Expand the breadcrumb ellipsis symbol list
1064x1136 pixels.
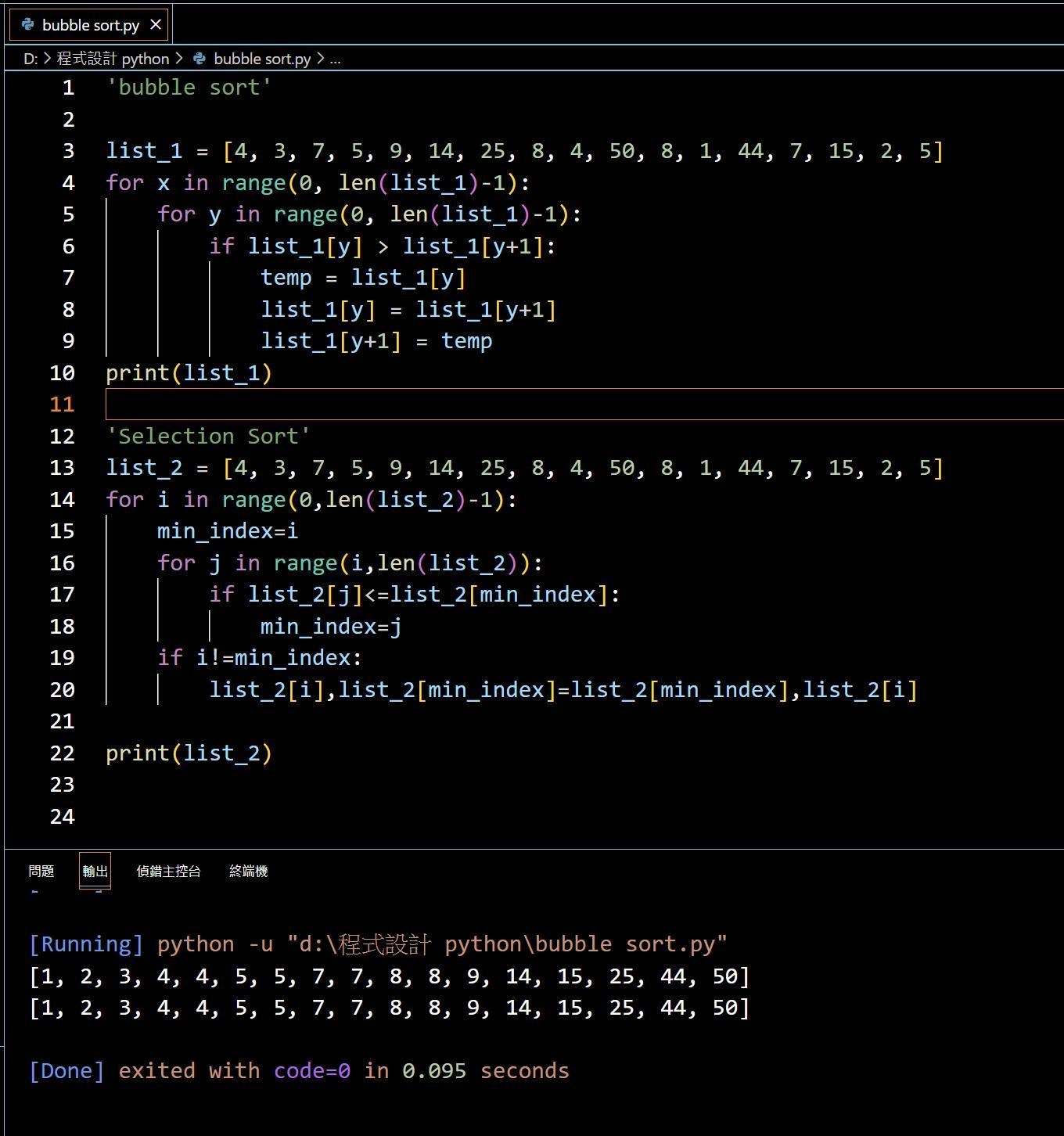pyautogui.click(x=335, y=59)
